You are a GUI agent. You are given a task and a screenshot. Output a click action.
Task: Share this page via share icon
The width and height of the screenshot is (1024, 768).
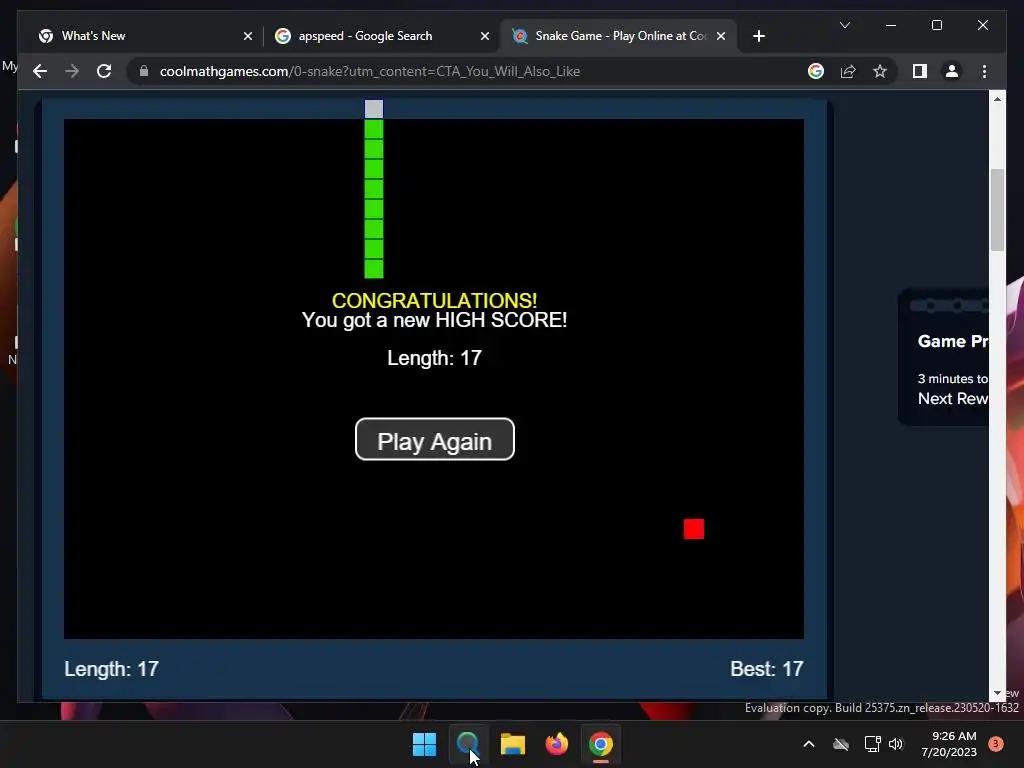[848, 71]
